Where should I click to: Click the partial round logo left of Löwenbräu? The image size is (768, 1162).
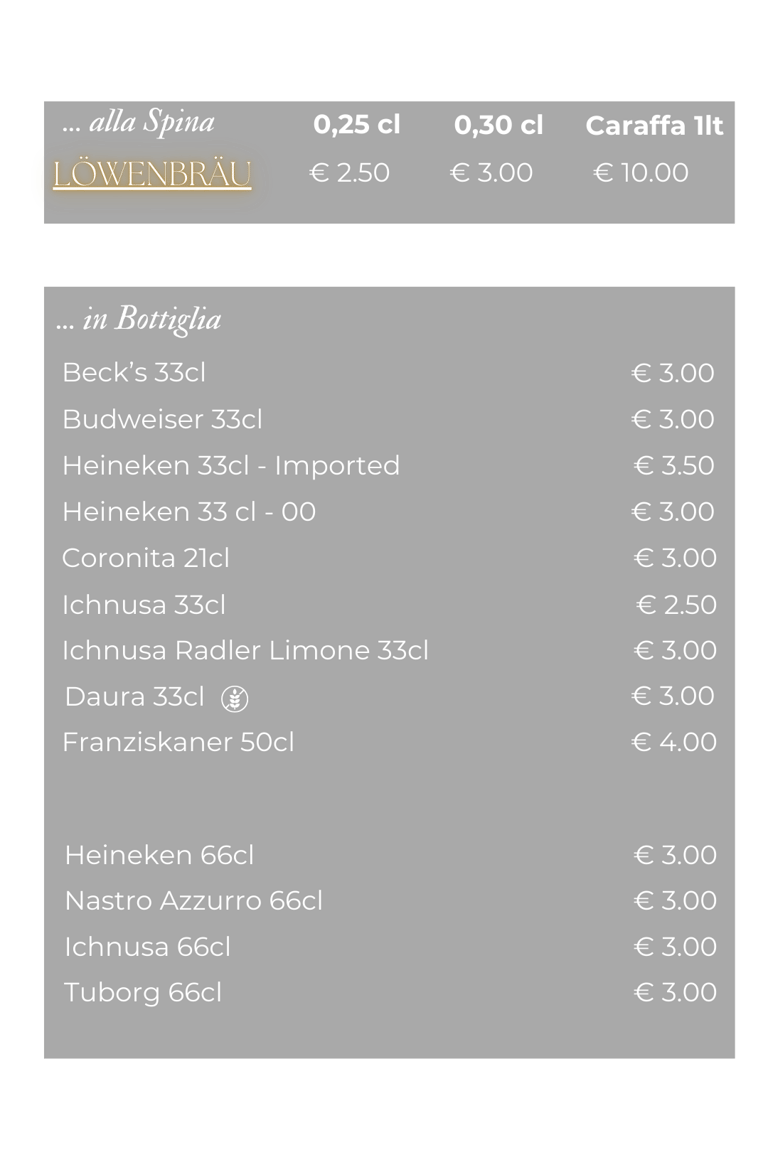point(38,177)
